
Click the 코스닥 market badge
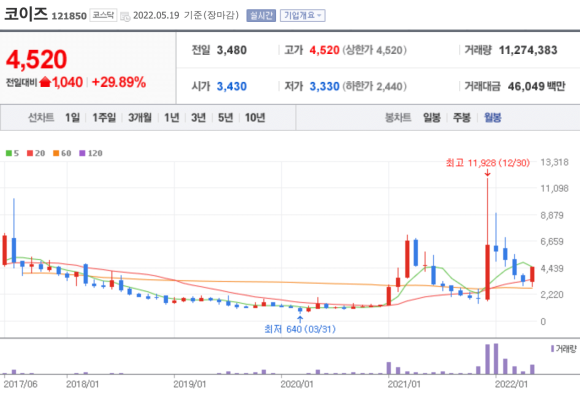coord(103,15)
